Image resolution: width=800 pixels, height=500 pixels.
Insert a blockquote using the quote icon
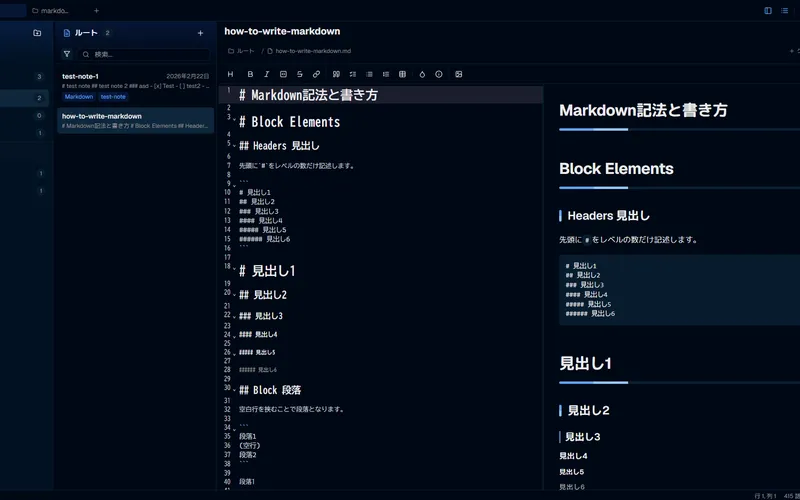pos(336,74)
